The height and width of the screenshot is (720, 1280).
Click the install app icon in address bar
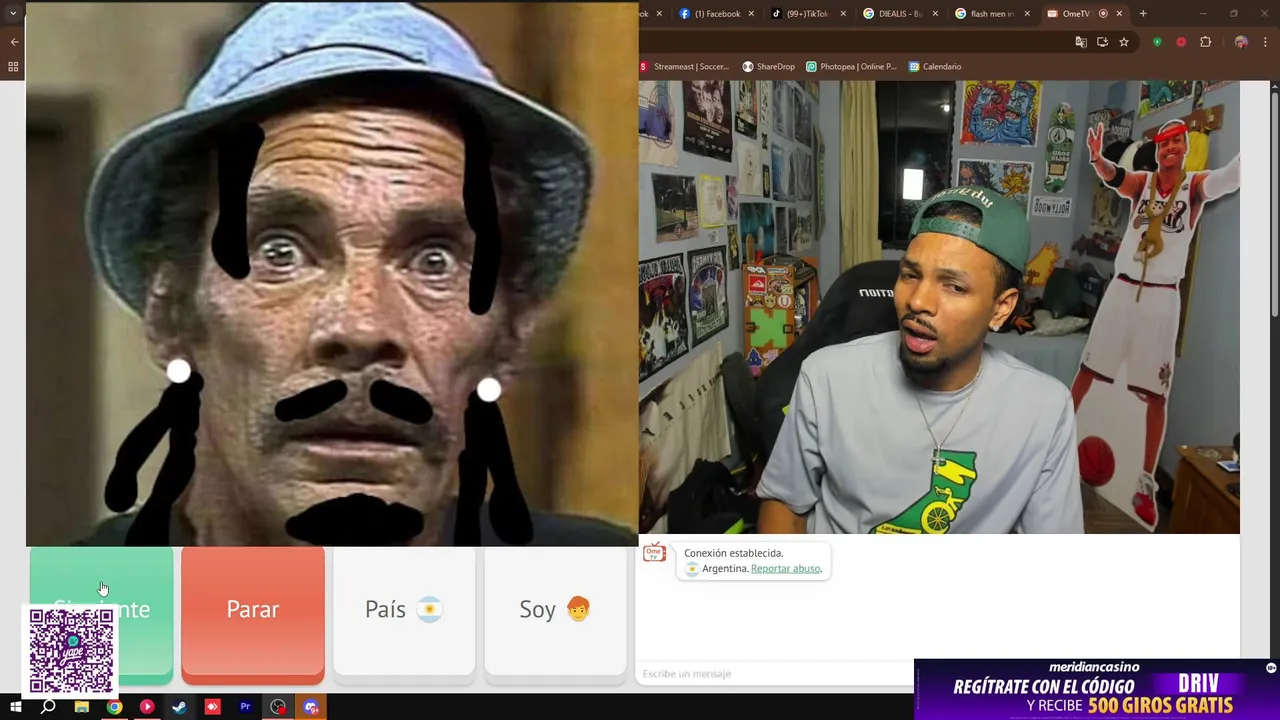coord(1102,42)
